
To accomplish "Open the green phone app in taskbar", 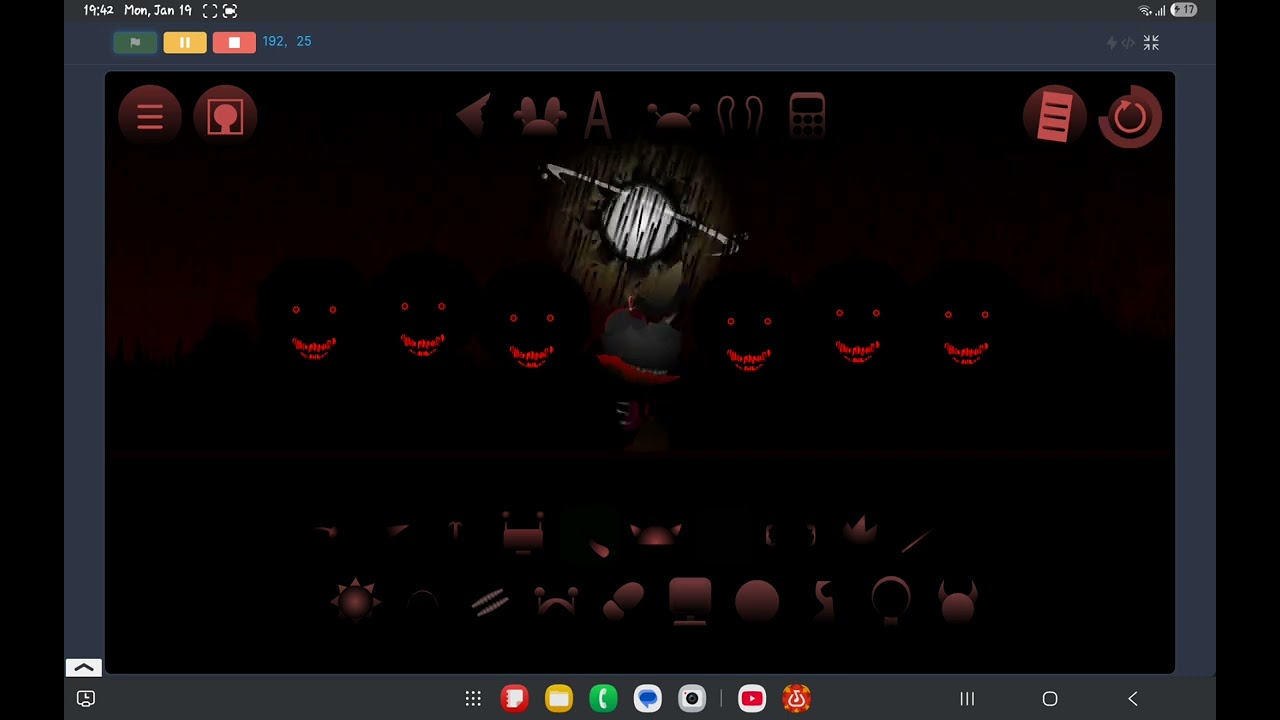I will point(603,699).
